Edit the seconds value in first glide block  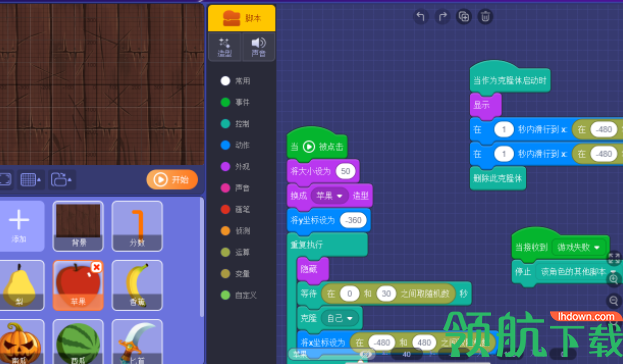[504, 130]
